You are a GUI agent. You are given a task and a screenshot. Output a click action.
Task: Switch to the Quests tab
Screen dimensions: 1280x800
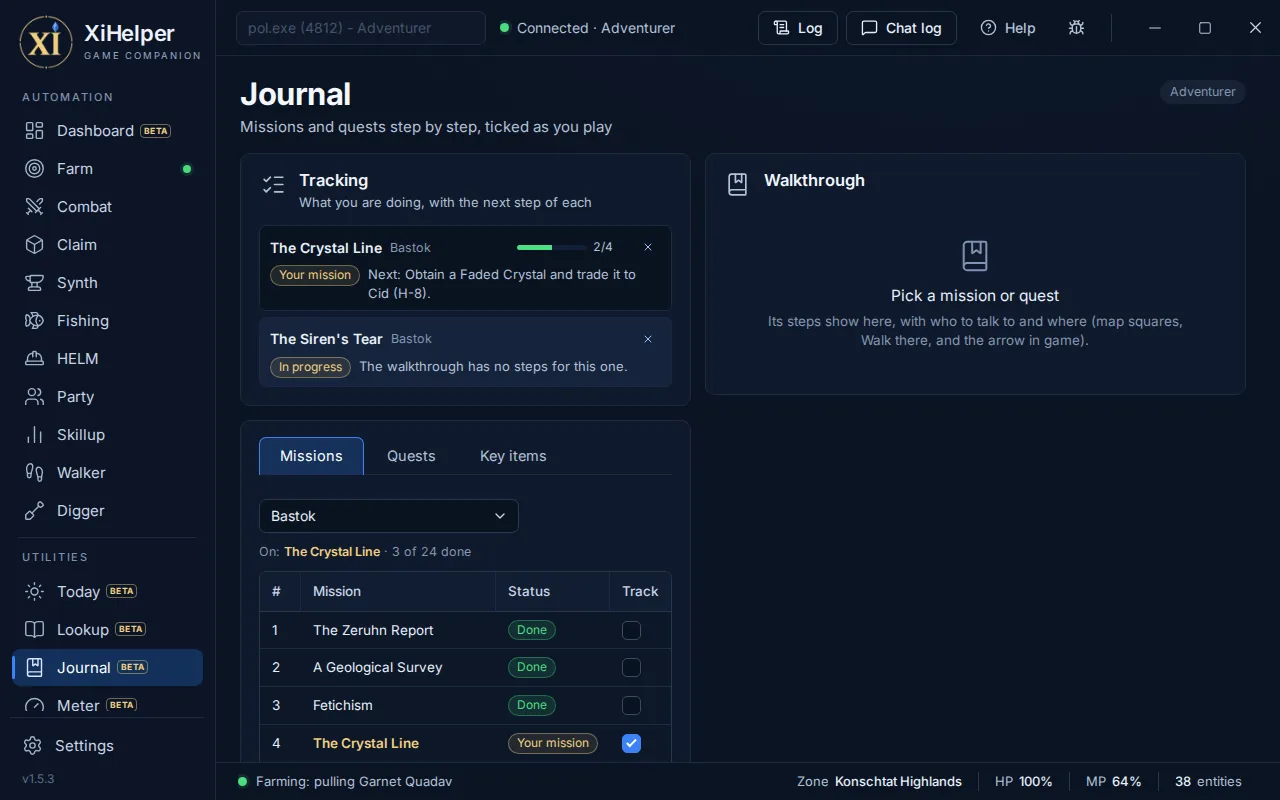click(411, 456)
